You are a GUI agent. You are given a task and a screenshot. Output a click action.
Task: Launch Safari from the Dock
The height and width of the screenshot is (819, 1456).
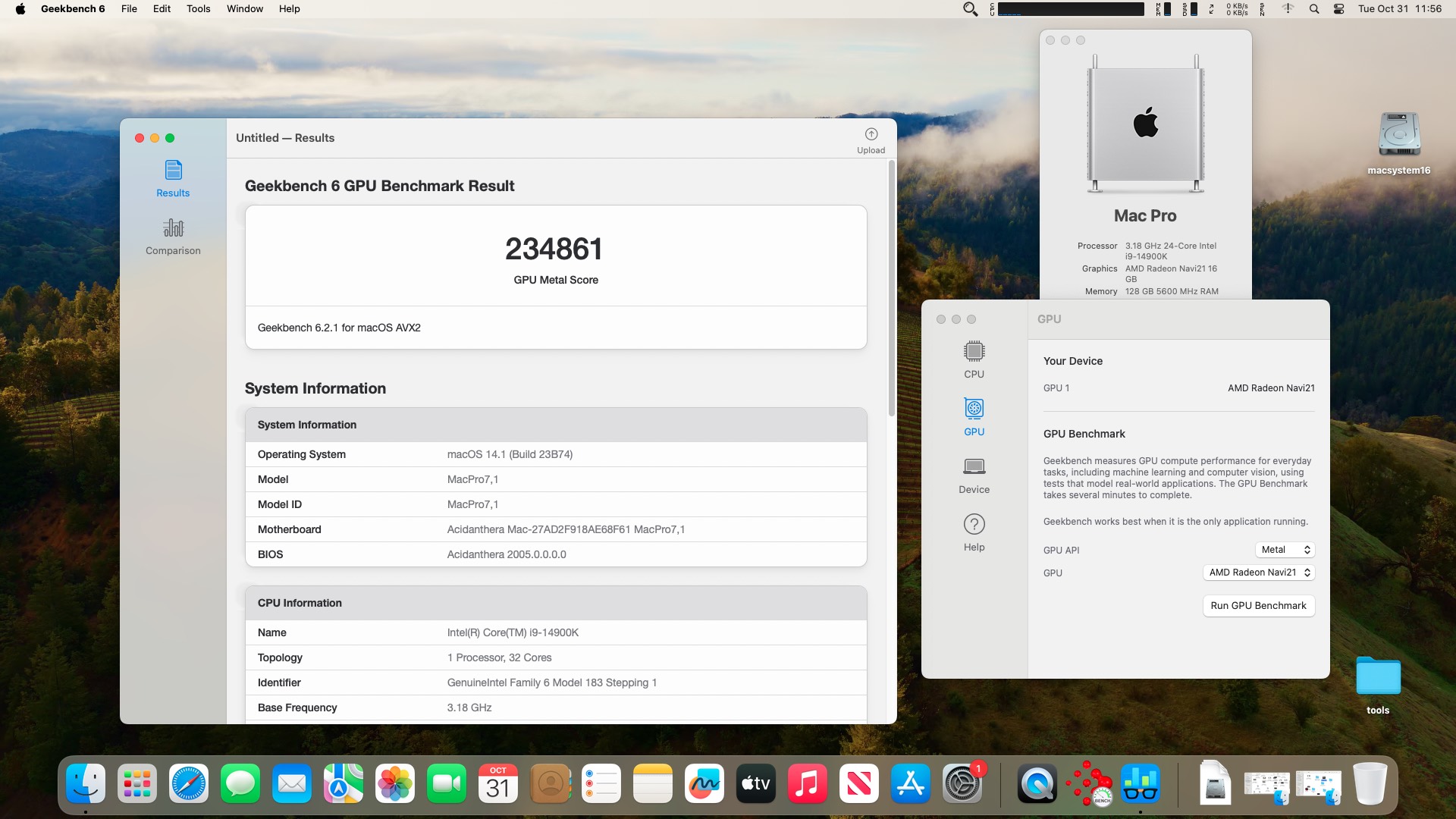(x=189, y=783)
